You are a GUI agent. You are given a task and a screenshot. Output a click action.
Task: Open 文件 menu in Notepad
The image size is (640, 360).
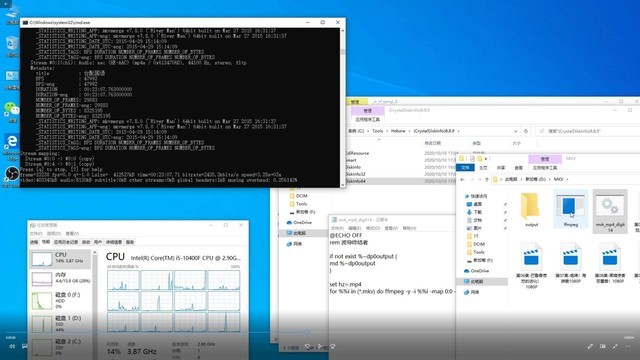(x=337, y=228)
